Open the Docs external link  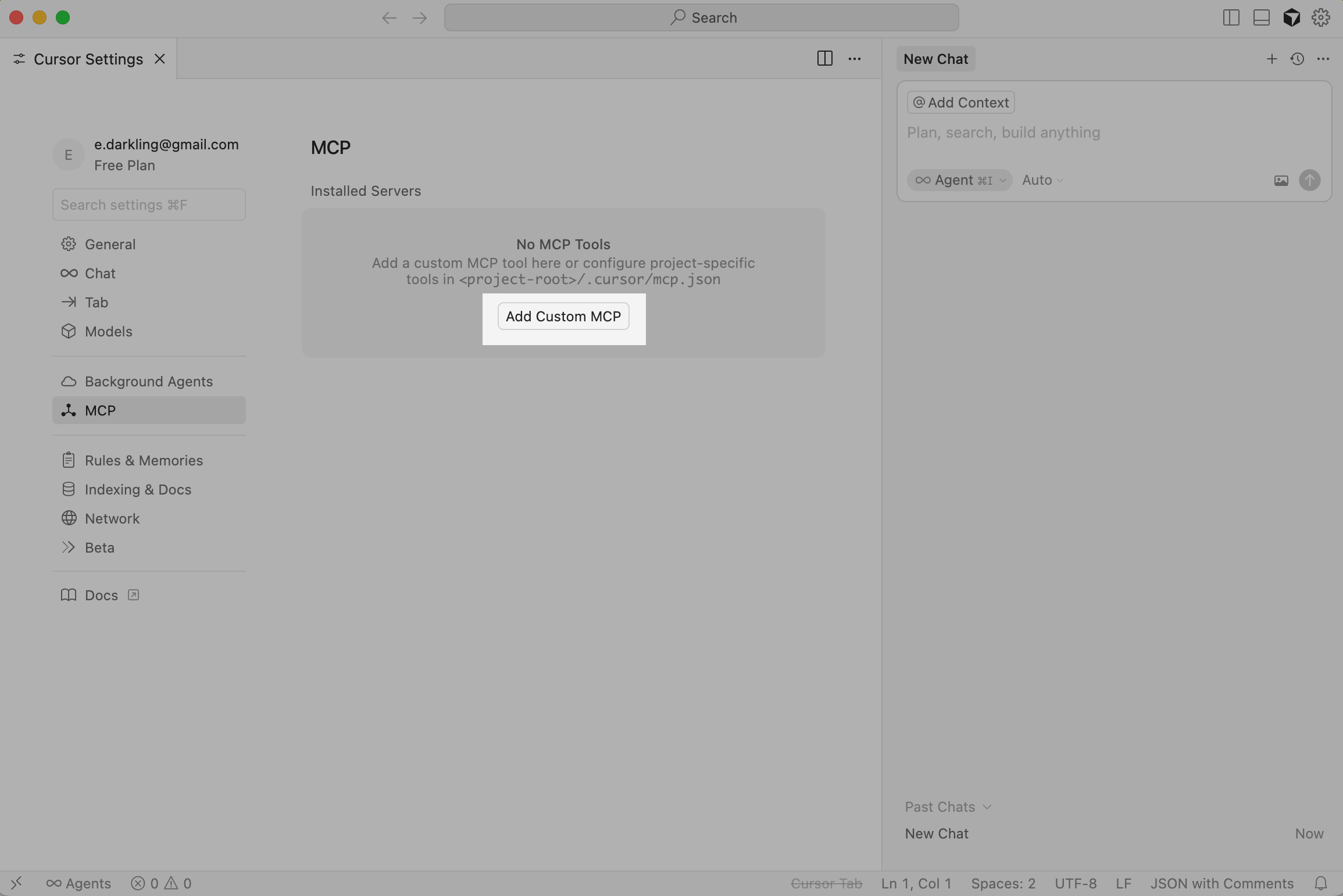[101, 595]
